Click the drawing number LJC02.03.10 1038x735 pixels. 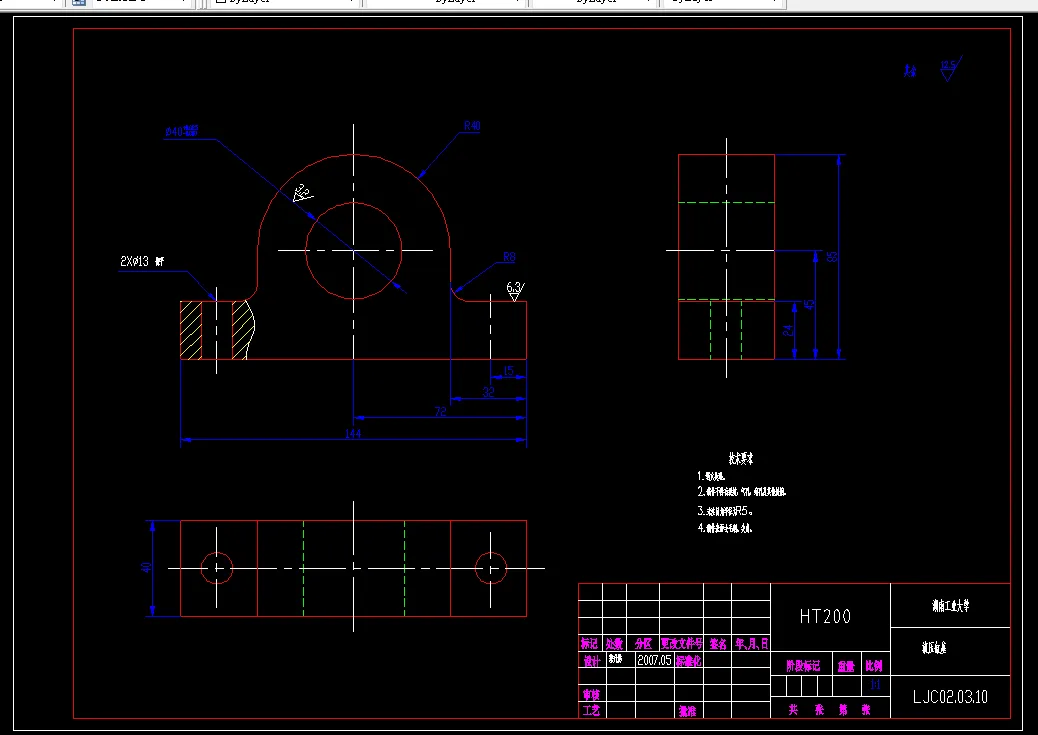coord(950,697)
